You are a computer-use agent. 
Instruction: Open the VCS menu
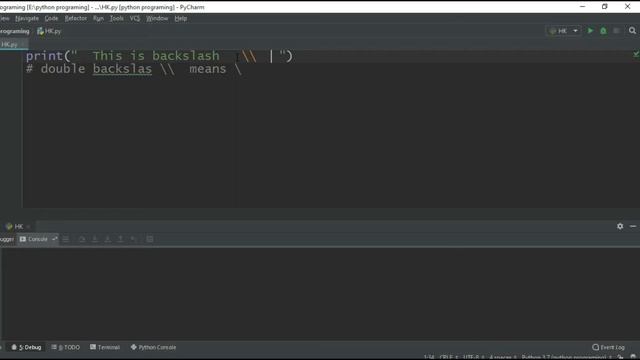pos(135,18)
